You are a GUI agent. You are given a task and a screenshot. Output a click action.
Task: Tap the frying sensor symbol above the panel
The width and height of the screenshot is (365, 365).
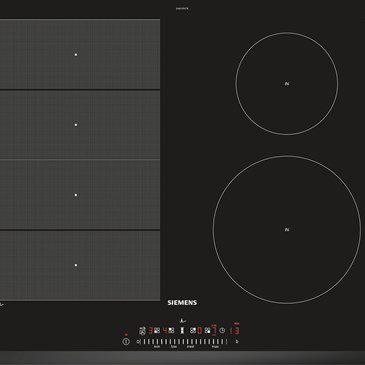click(183, 321)
